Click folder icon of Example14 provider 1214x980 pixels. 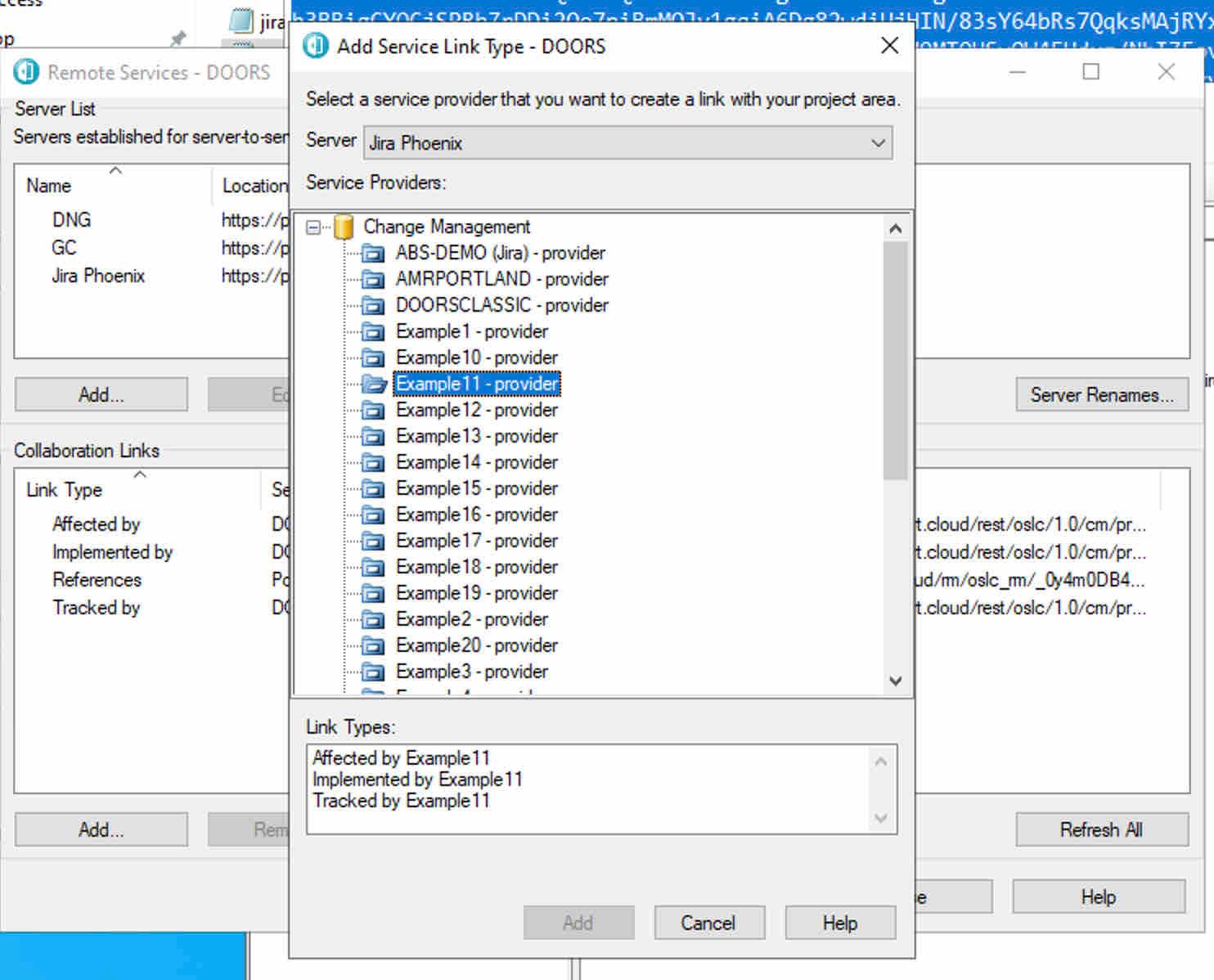click(373, 463)
